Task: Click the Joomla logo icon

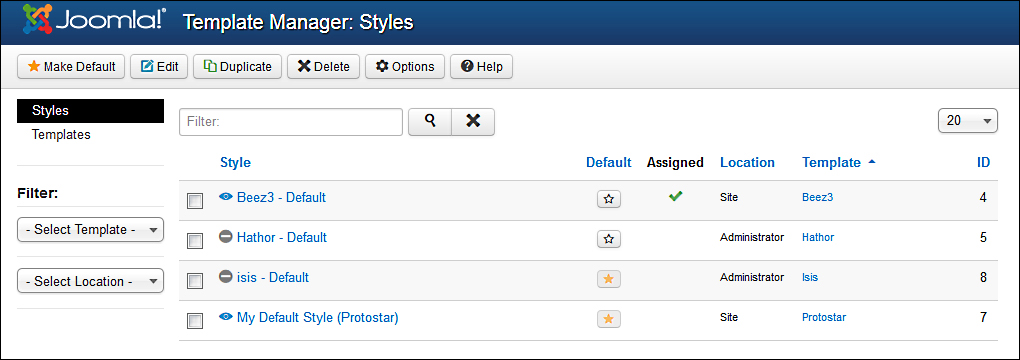Action: (37, 20)
